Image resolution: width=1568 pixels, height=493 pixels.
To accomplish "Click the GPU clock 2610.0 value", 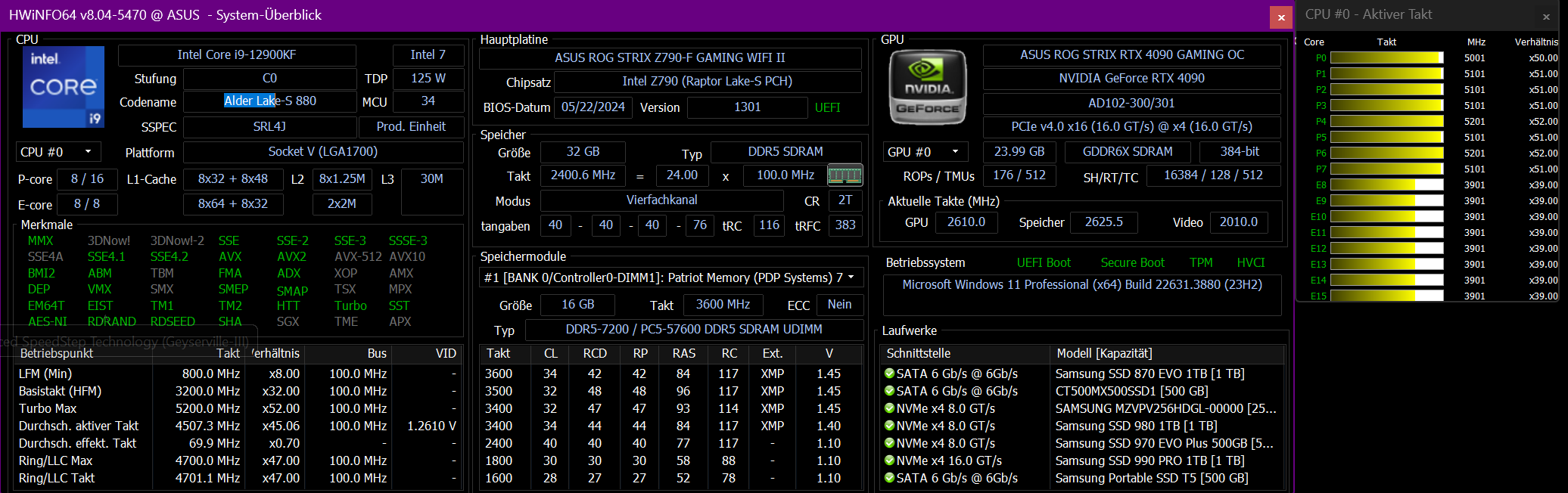I will (966, 222).
